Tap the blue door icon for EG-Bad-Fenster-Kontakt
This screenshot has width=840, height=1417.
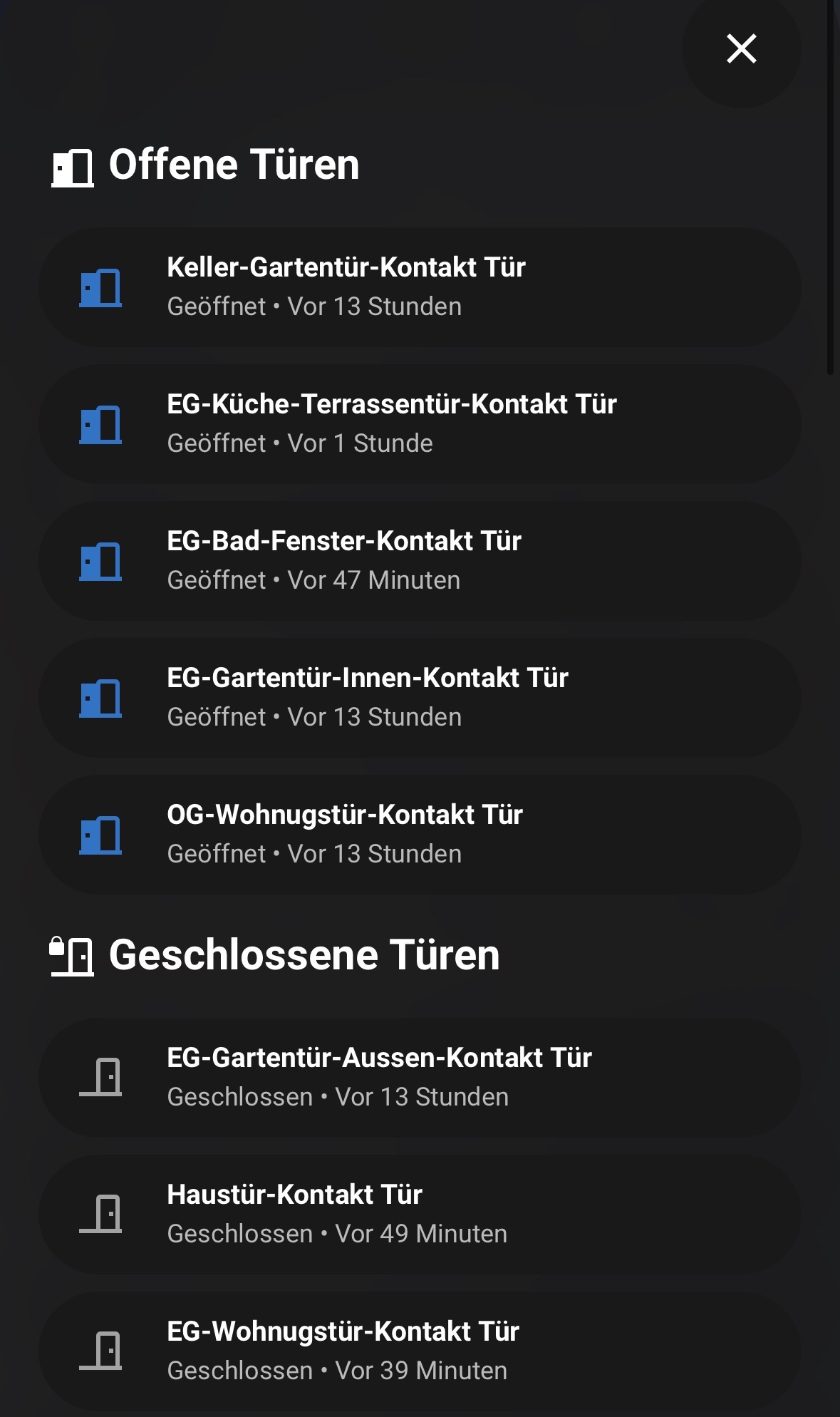[x=100, y=562]
